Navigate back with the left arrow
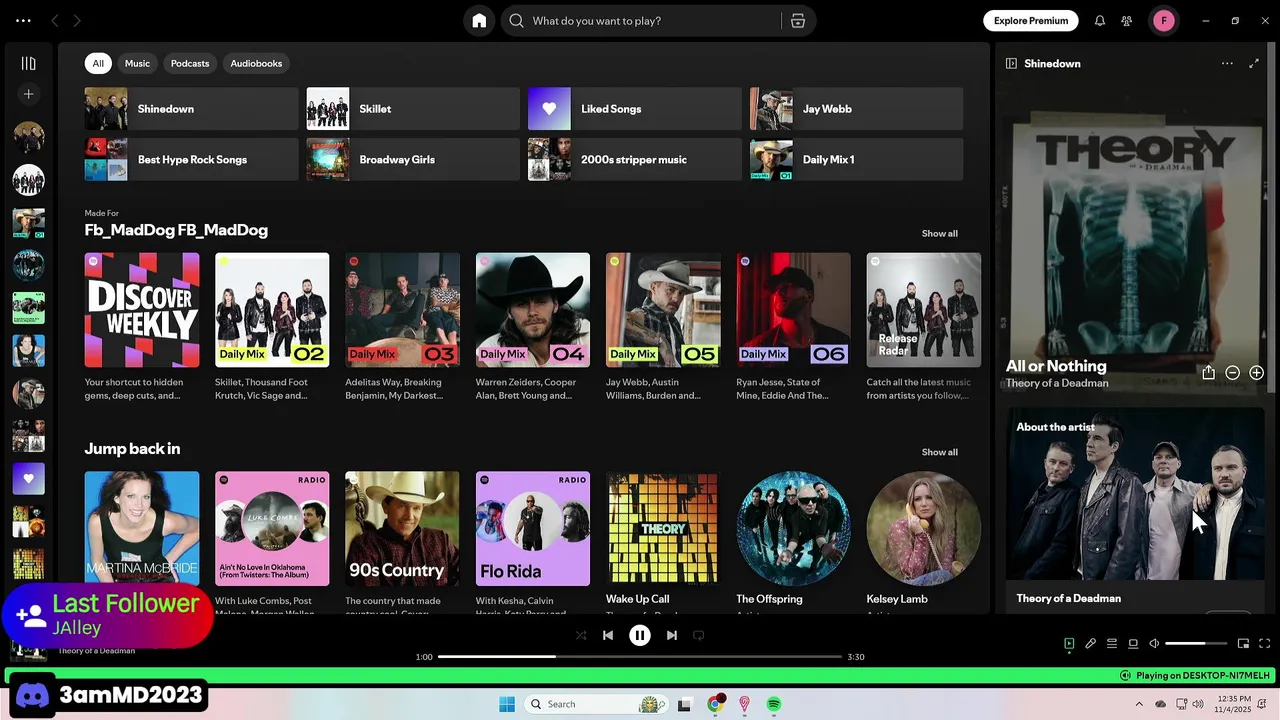This screenshot has width=1280, height=720. click(55, 21)
